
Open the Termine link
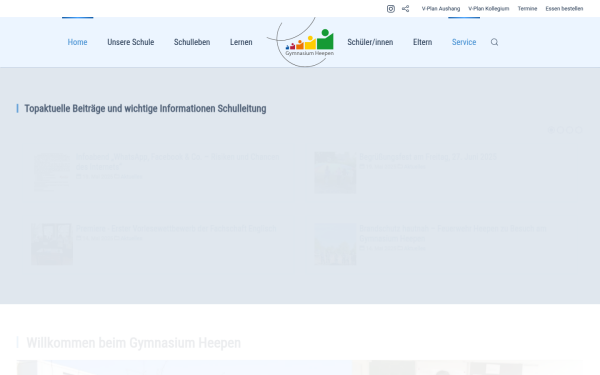[527, 9]
